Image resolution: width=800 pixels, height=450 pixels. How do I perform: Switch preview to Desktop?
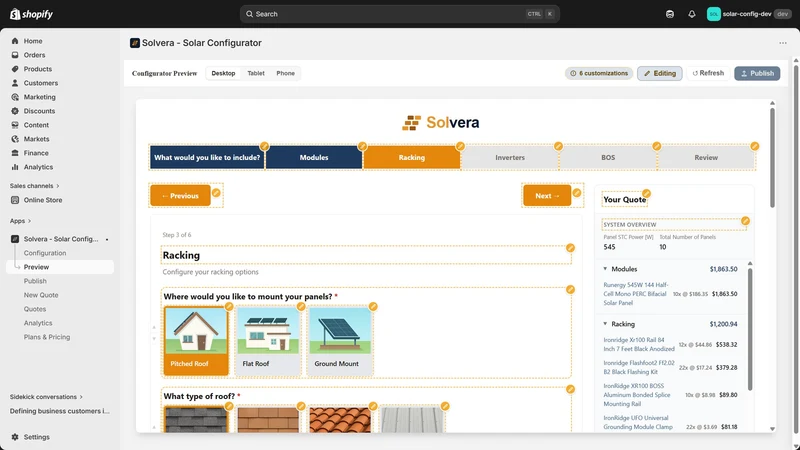pos(223,73)
